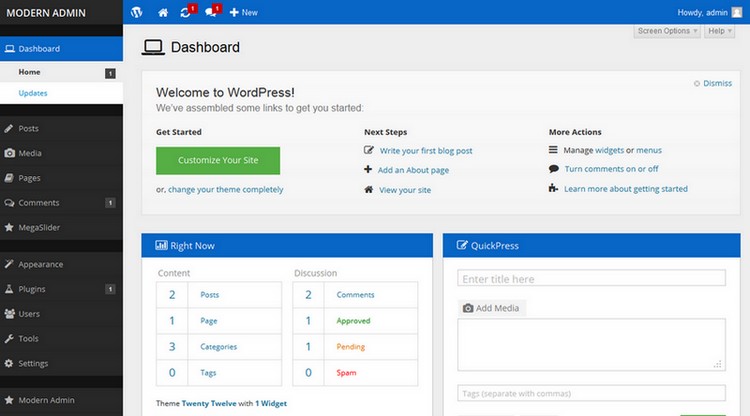
Task: Click the QuickPress edit icon
Action: pos(462,245)
